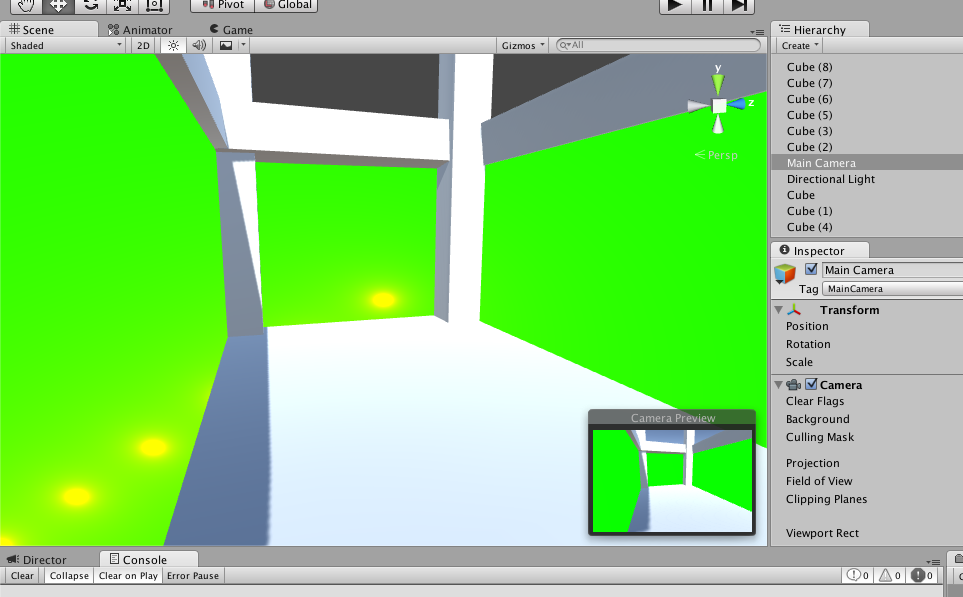Toggle Persp projection label

click(716, 155)
